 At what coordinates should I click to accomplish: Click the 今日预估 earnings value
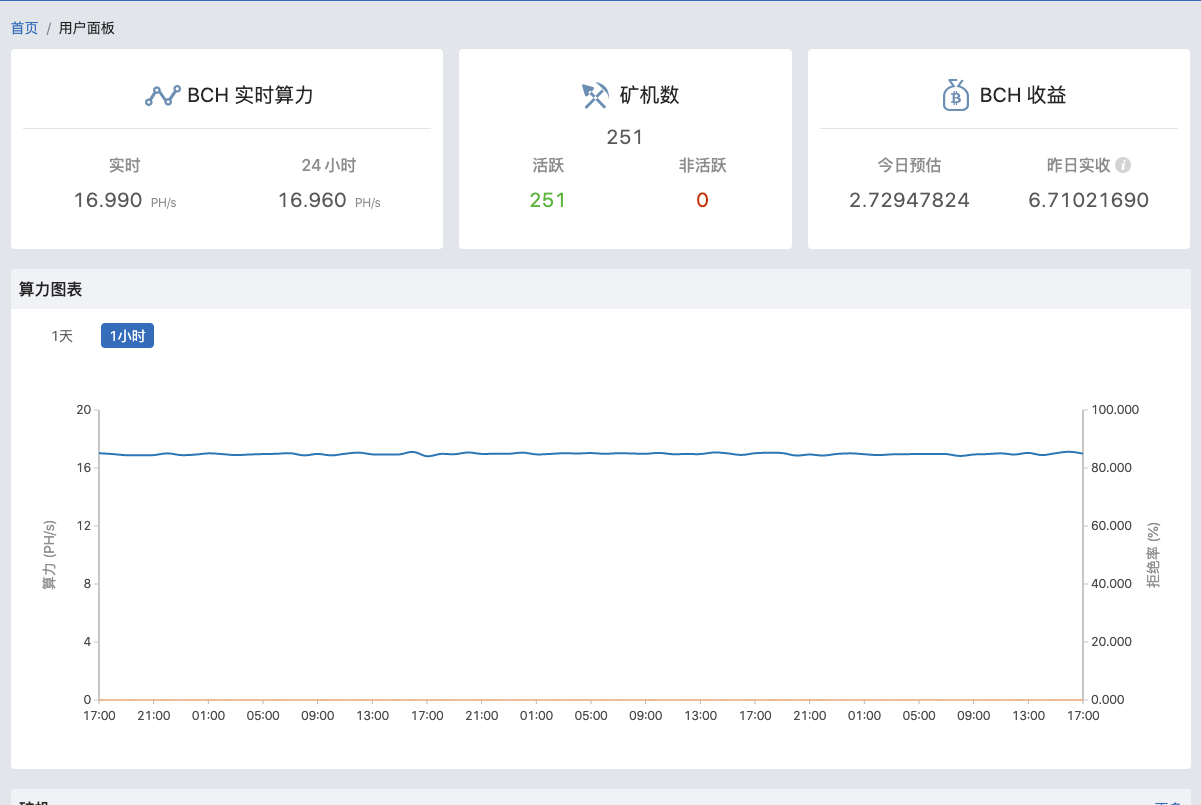click(x=909, y=200)
